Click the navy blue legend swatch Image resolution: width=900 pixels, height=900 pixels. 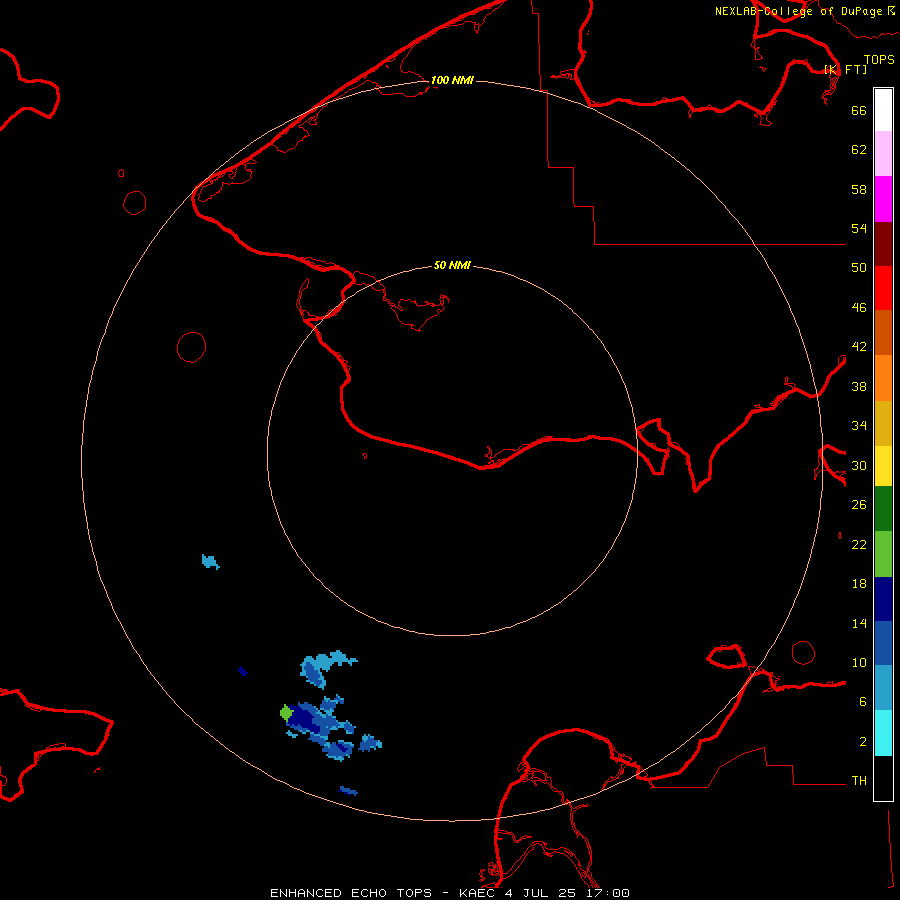[883, 599]
